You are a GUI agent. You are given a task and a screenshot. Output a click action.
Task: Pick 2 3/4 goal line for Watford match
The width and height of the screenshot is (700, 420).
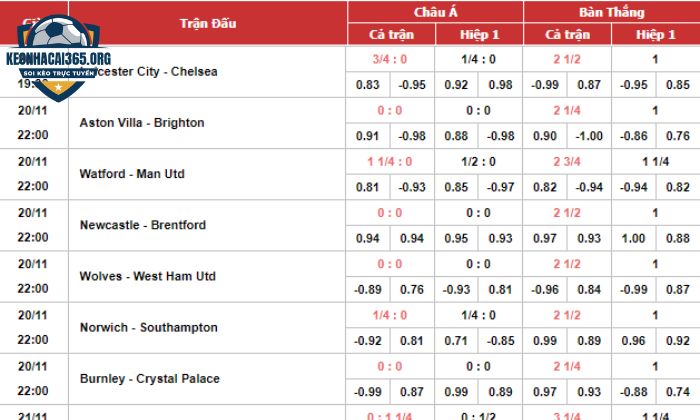567,162
